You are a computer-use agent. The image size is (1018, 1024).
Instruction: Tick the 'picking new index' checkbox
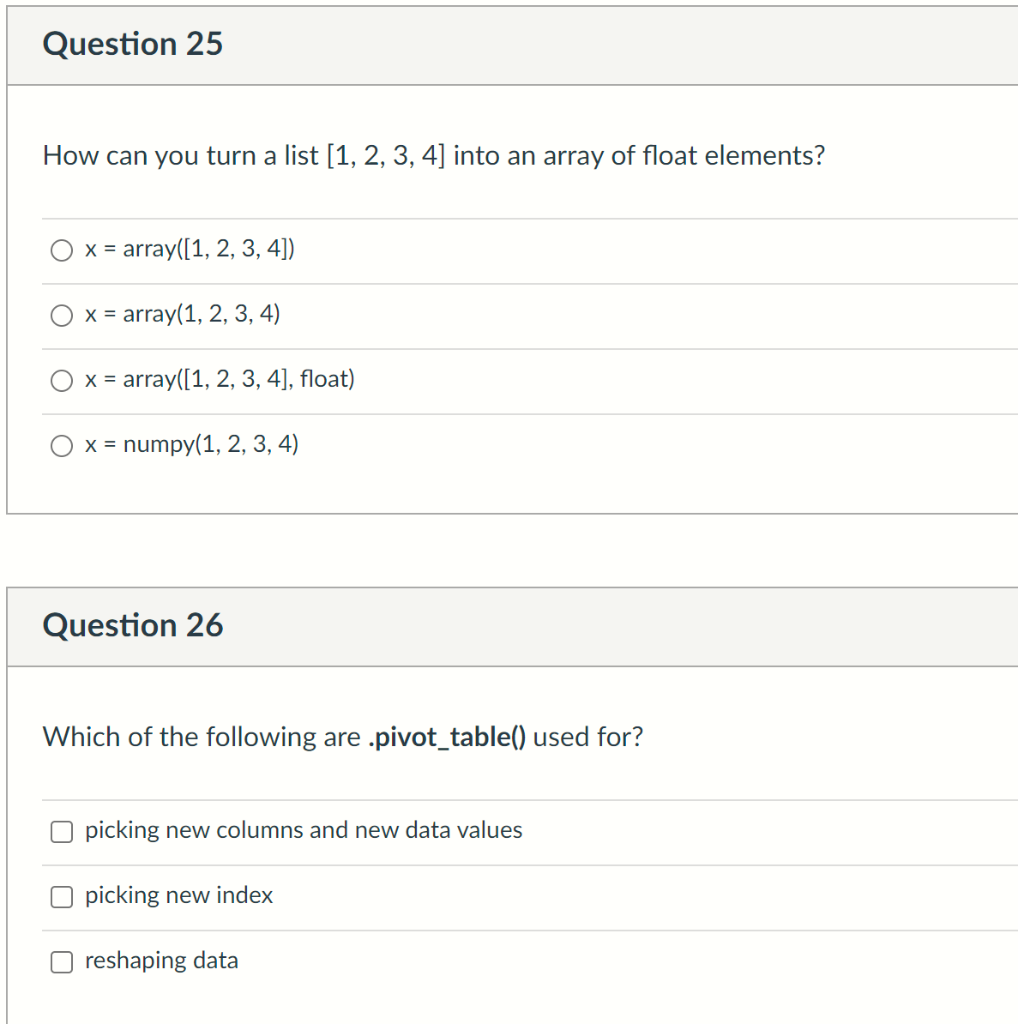61,897
